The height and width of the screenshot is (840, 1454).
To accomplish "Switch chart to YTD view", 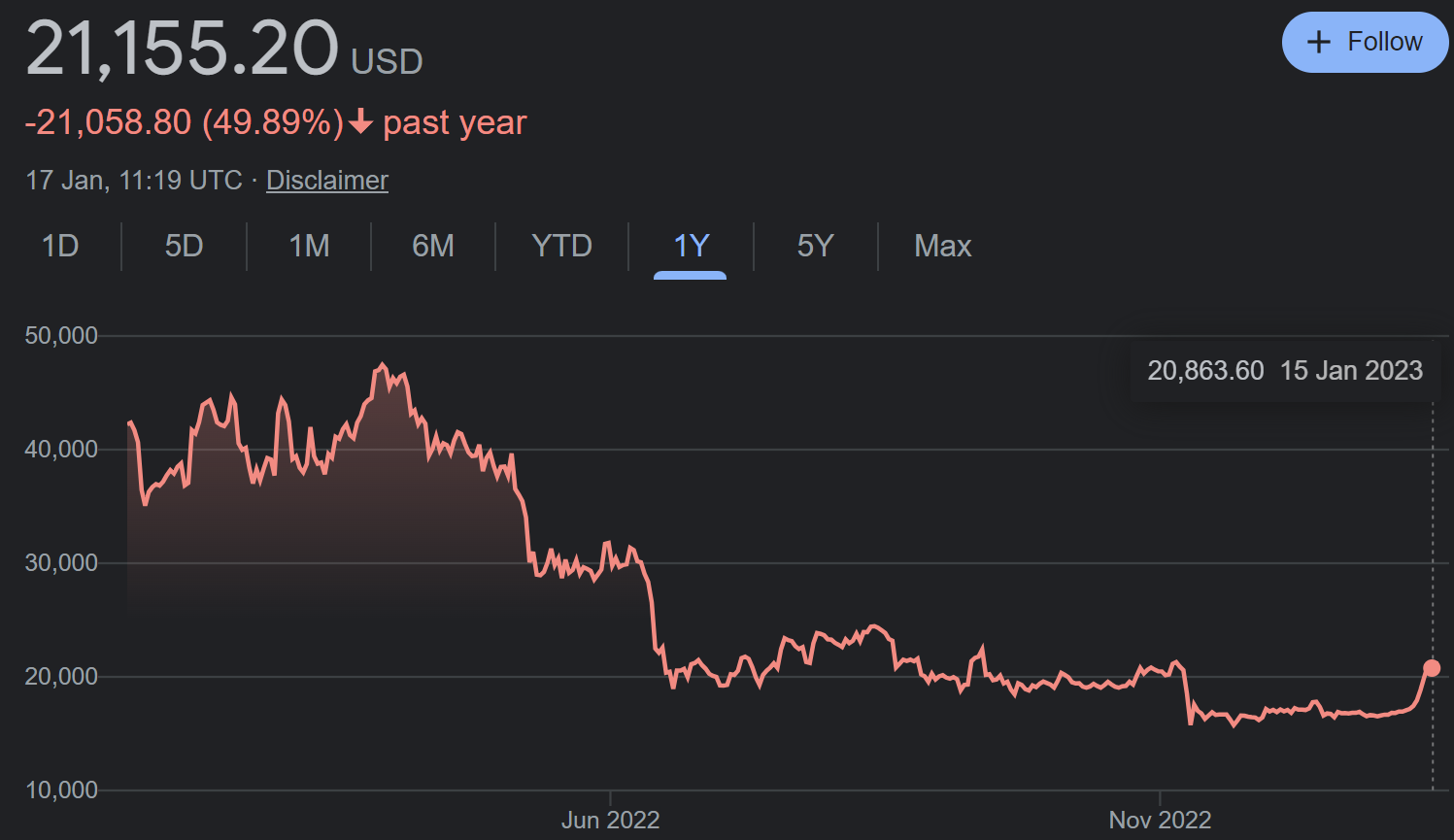I will [561, 246].
